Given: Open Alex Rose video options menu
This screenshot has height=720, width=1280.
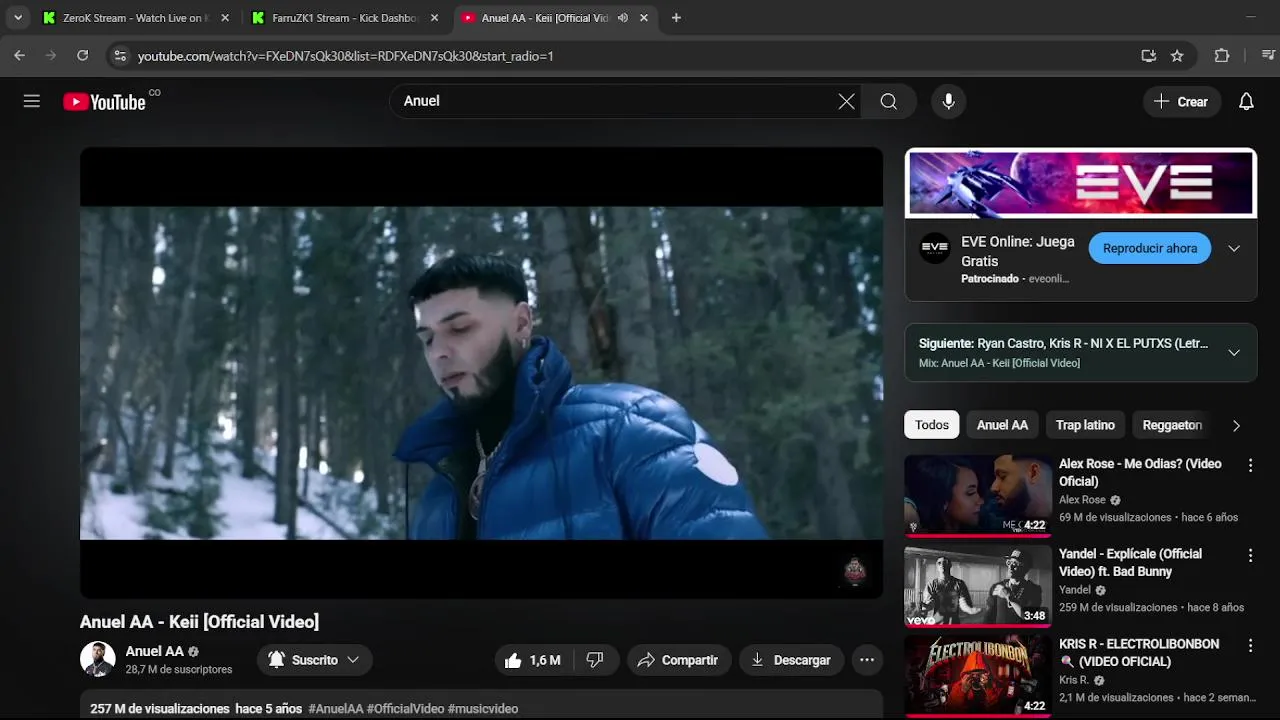Looking at the screenshot, I should click(1250, 465).
